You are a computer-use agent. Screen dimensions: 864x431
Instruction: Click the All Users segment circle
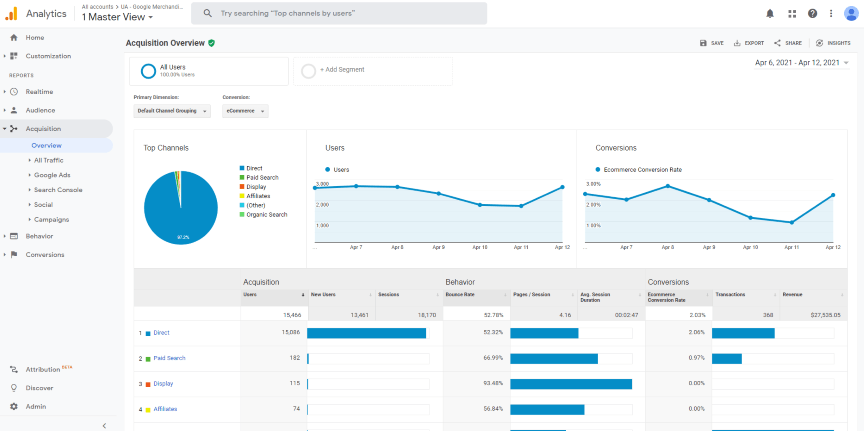click(148, 71)
